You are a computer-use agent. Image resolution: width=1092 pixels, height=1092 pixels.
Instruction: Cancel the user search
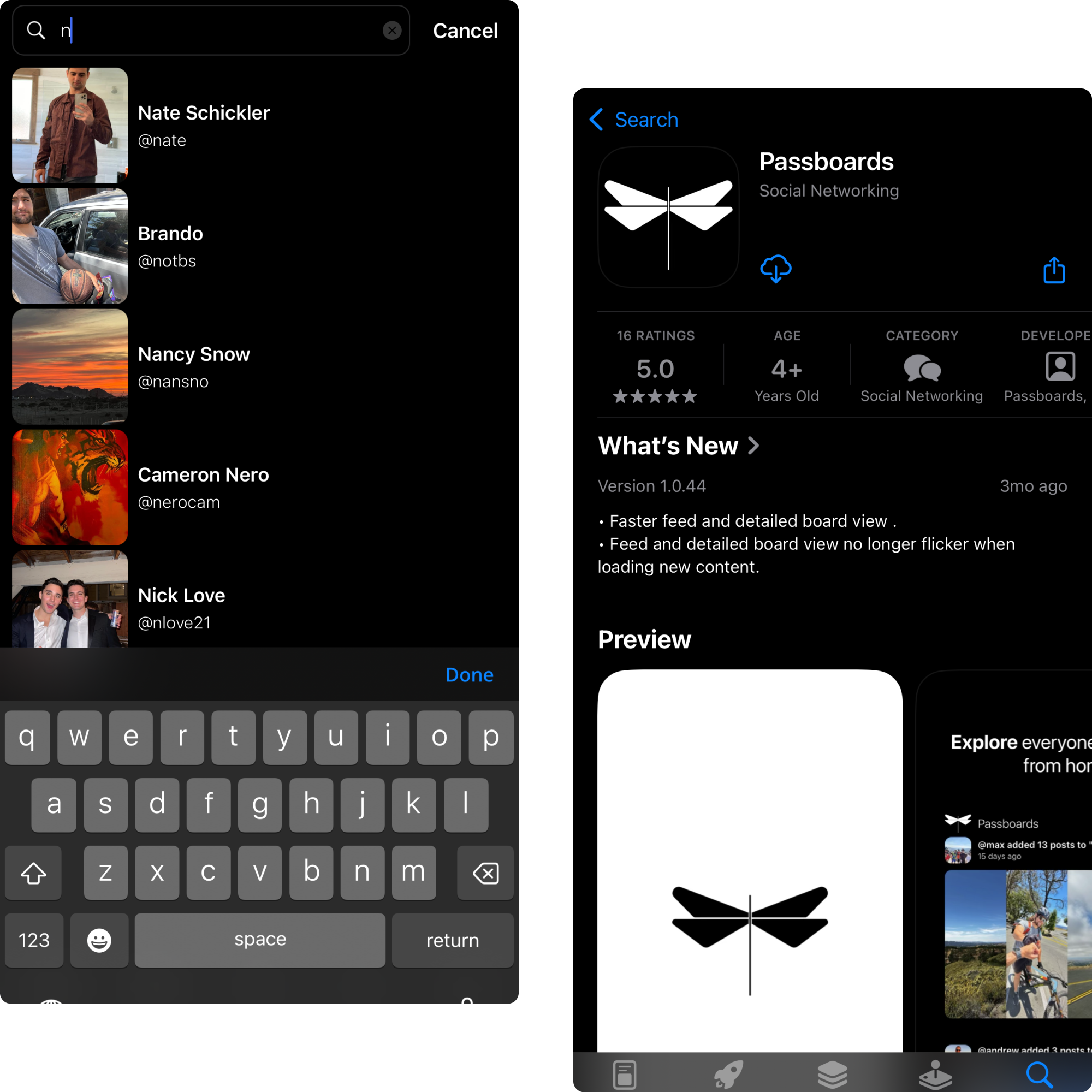tap(465, 31)
